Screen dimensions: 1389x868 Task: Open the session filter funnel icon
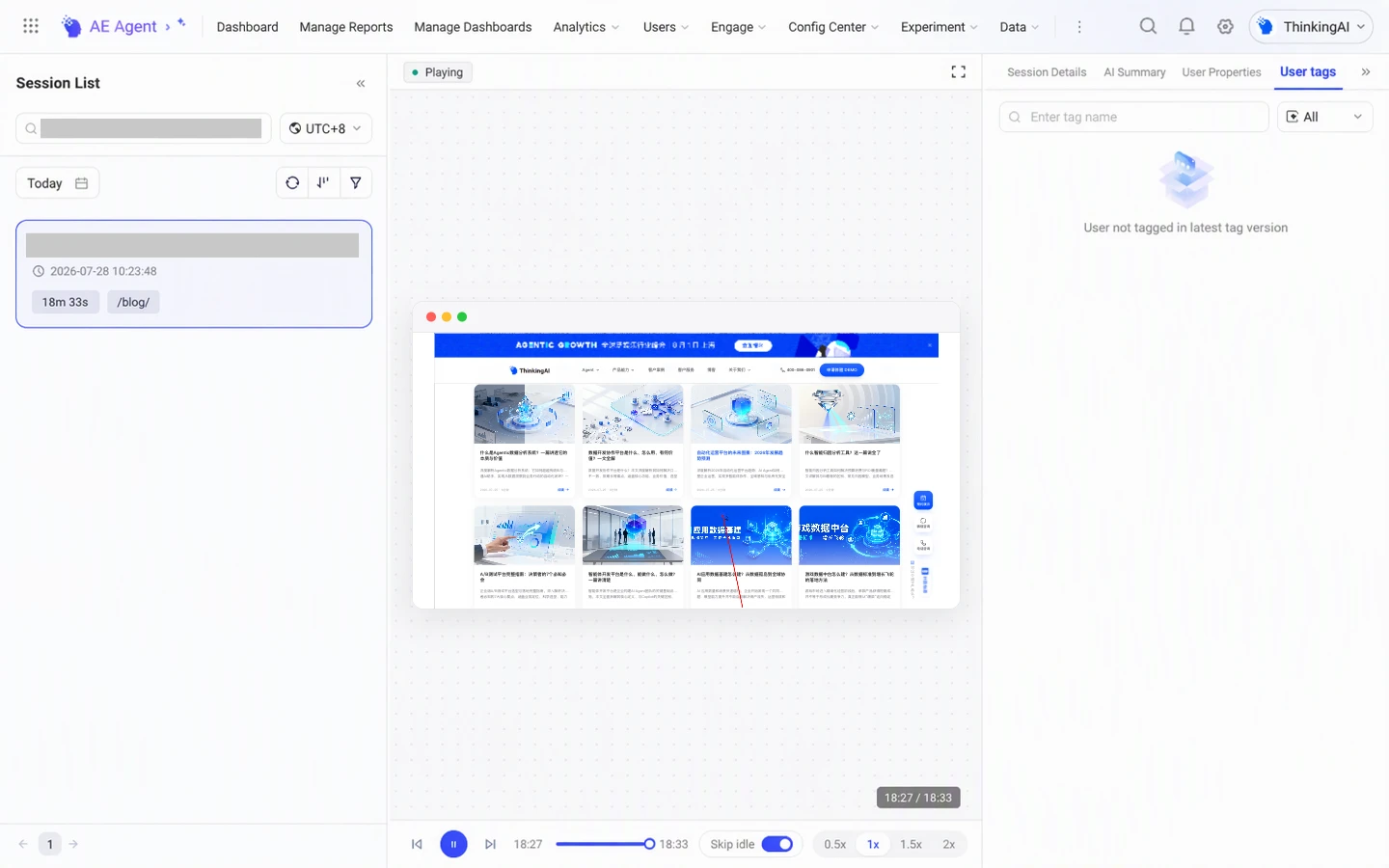point(356,182)
